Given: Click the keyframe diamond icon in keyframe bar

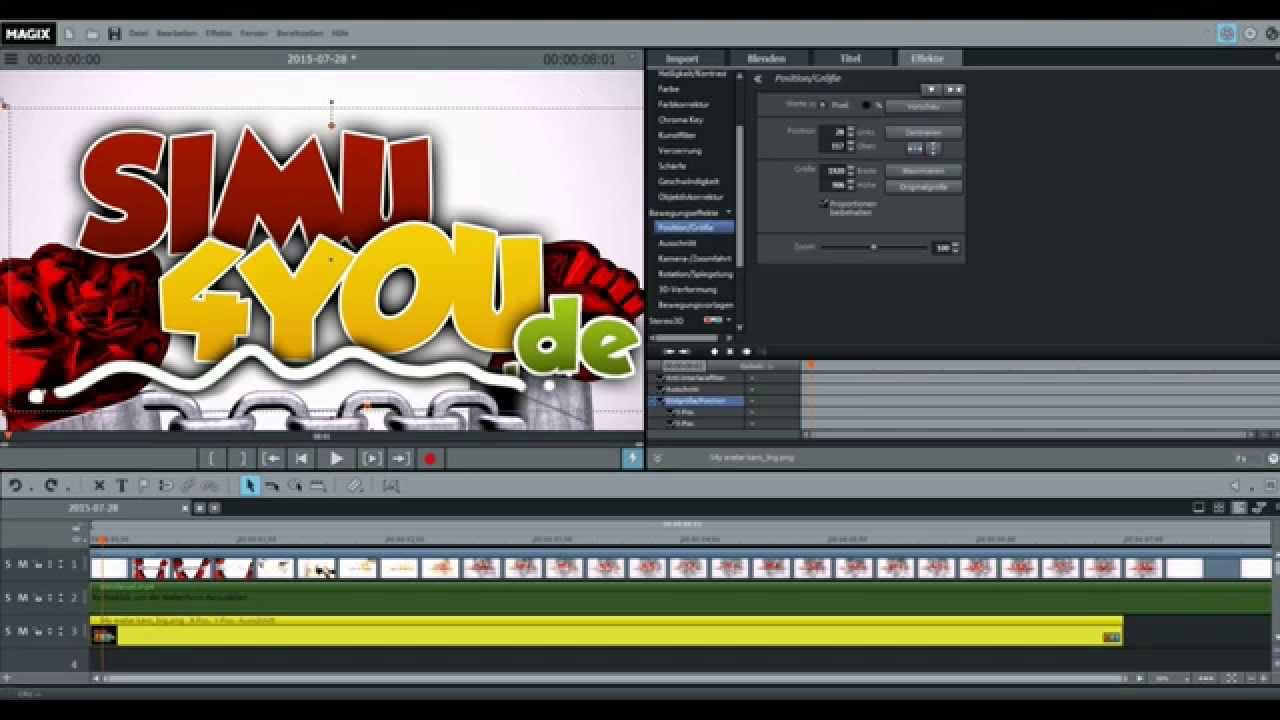Looking at the screenshot, I should coord(714,351).
